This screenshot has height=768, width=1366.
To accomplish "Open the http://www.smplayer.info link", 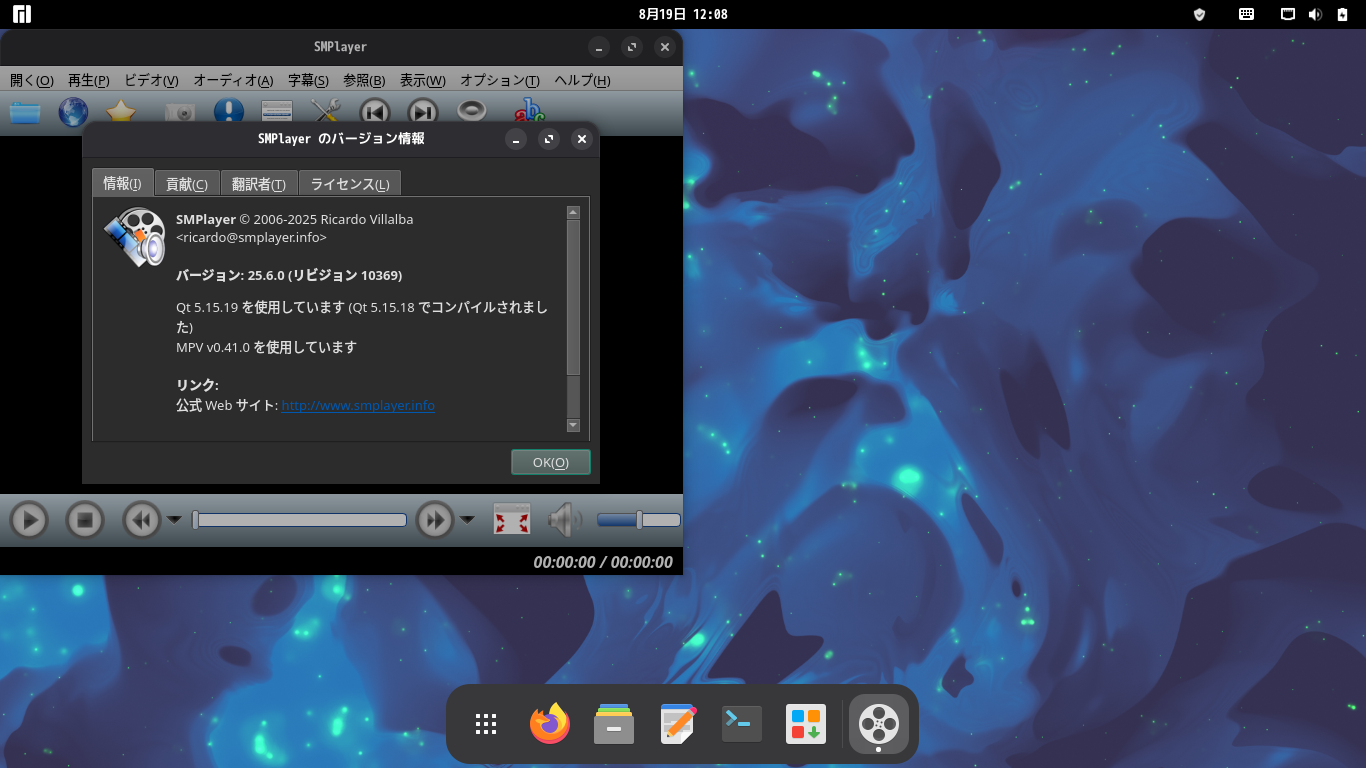I will [x=358, y=406].
